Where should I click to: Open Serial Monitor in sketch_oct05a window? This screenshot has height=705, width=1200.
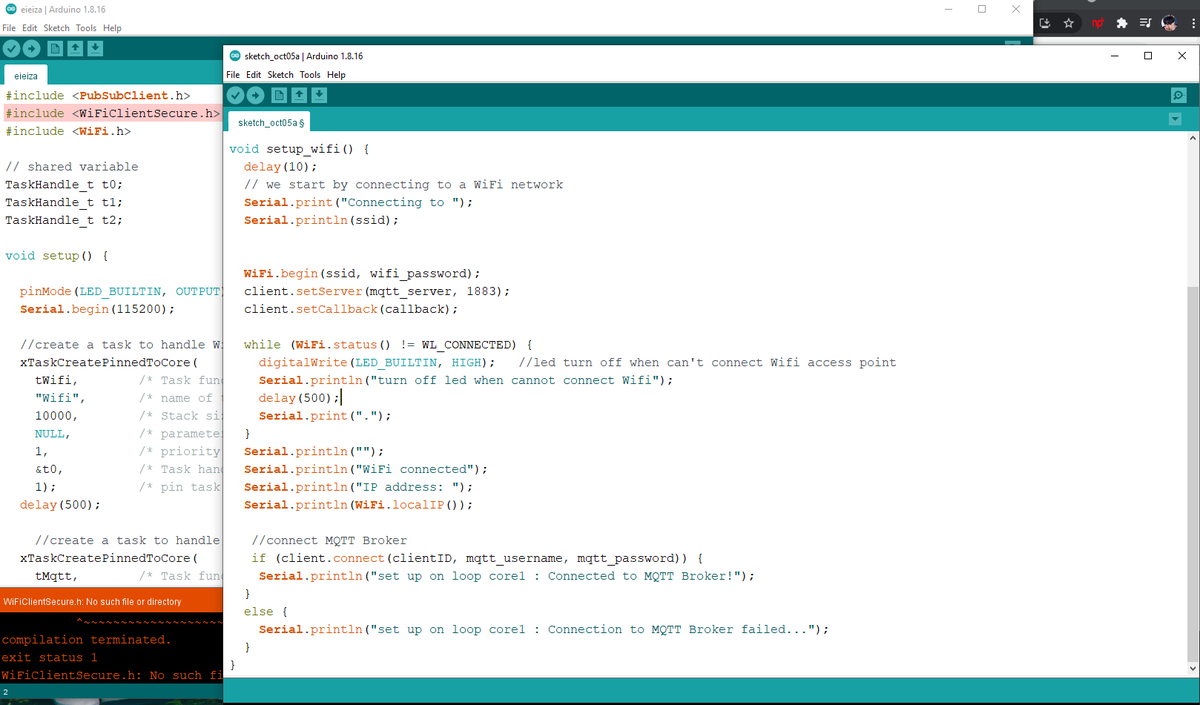click(1178, 95)
